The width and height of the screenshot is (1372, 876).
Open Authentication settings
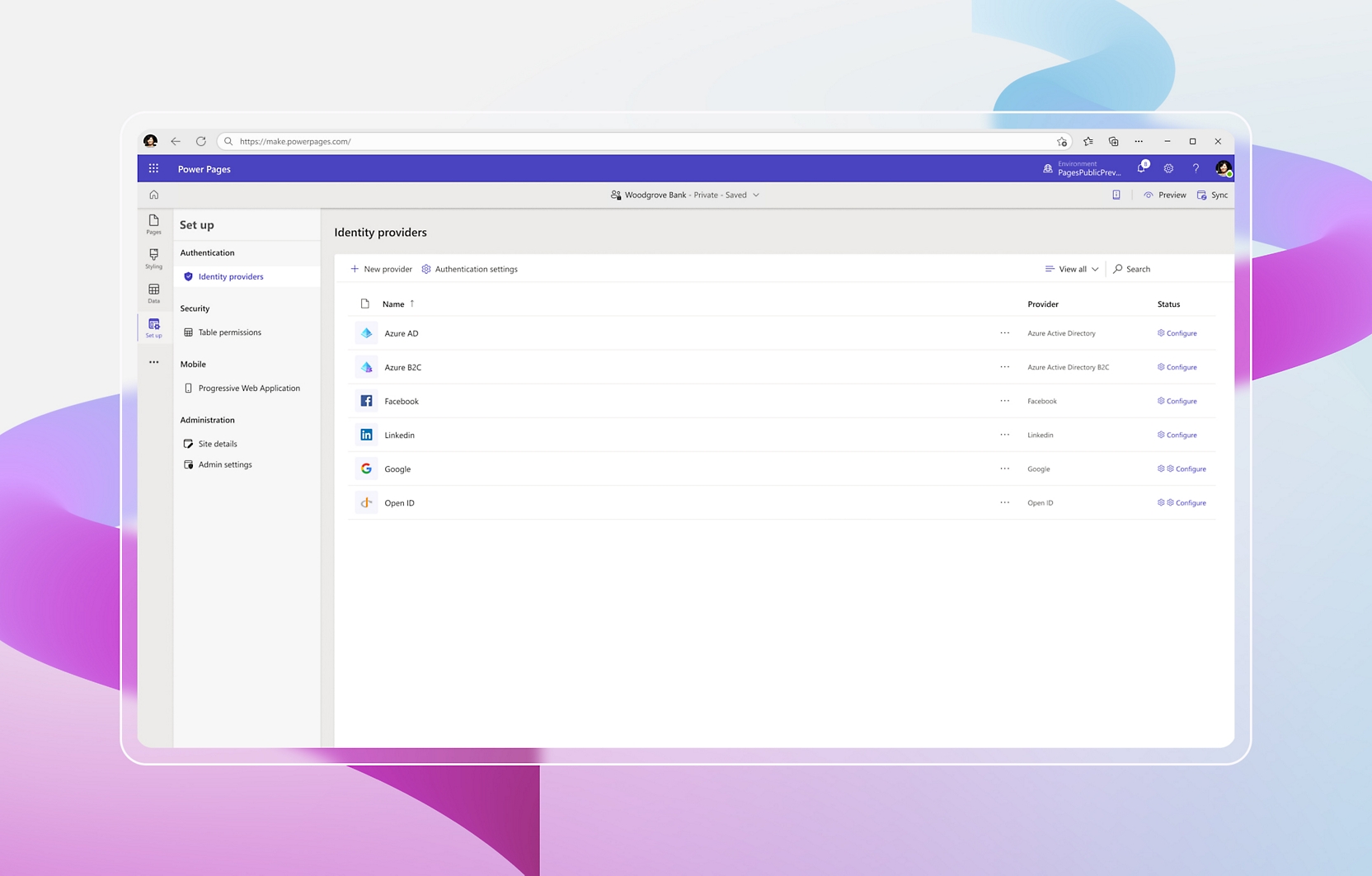coord(469,269)
